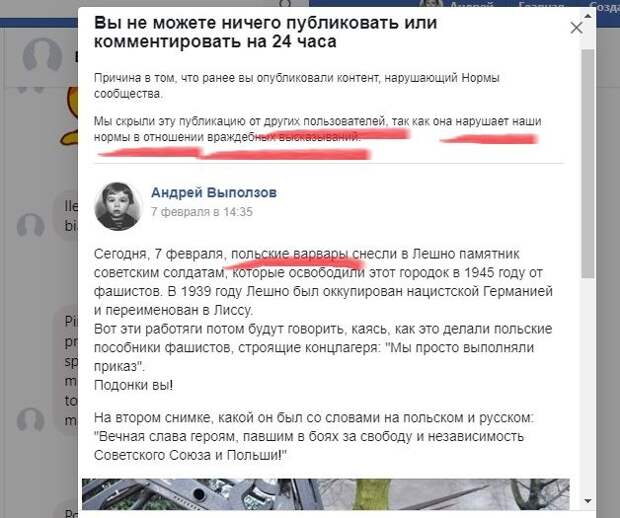The width and height of the screenshot is (620, 518).
Task: Click the dialog title about 24 часа
Action: pos(265,32)
